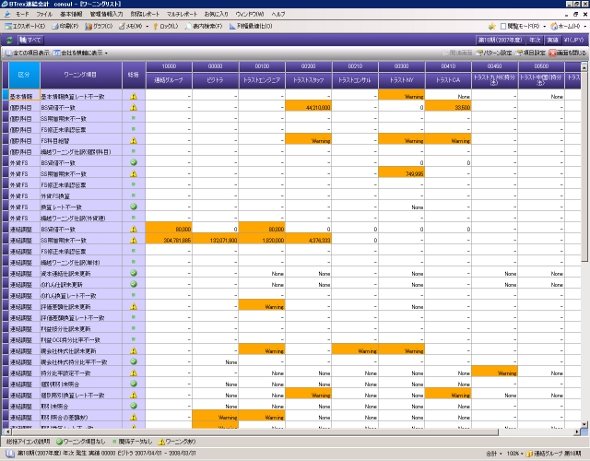Click the Pattern settings (パターン設定) icon

coord(479,53)
